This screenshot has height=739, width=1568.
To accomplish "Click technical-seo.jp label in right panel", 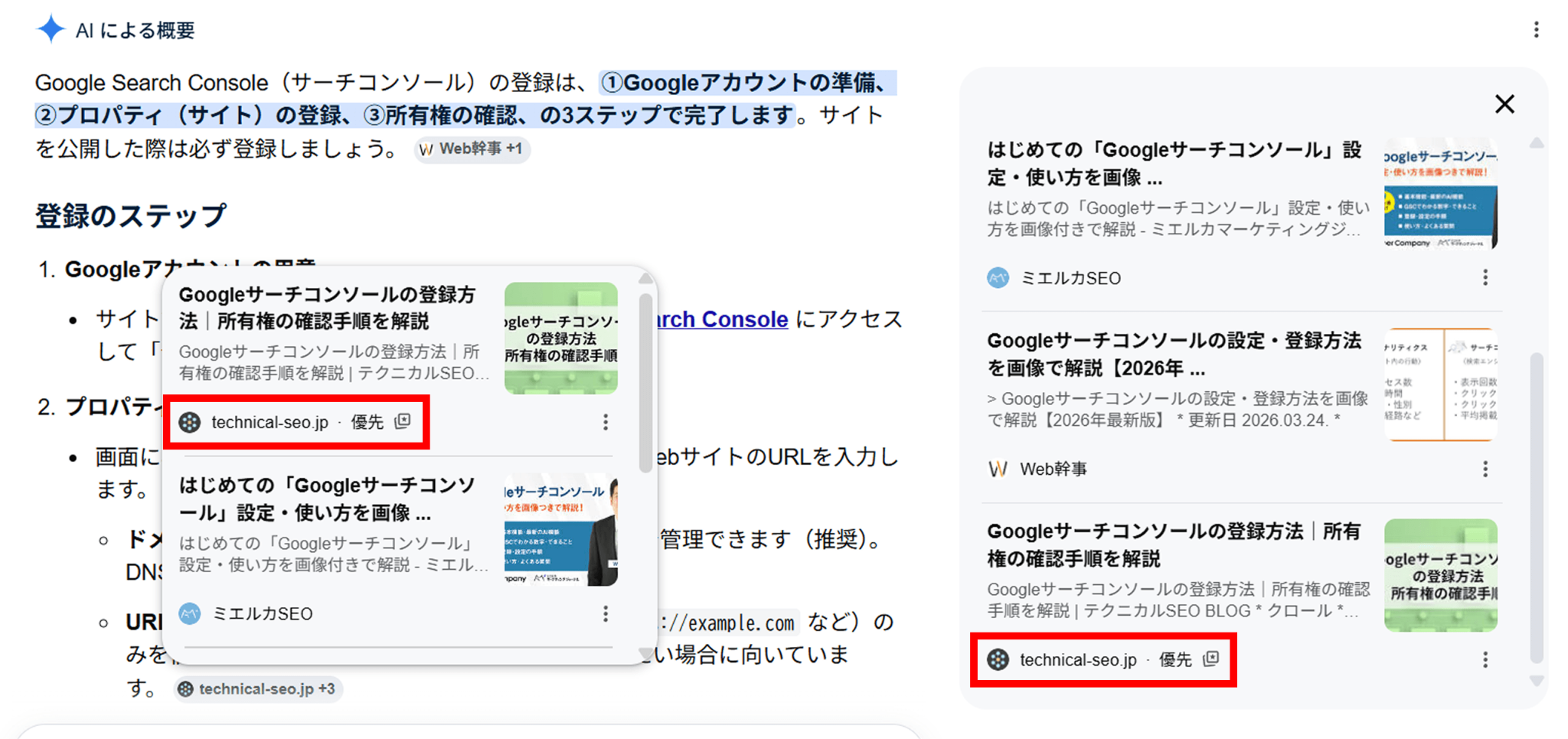I will tap(1078, 659).
